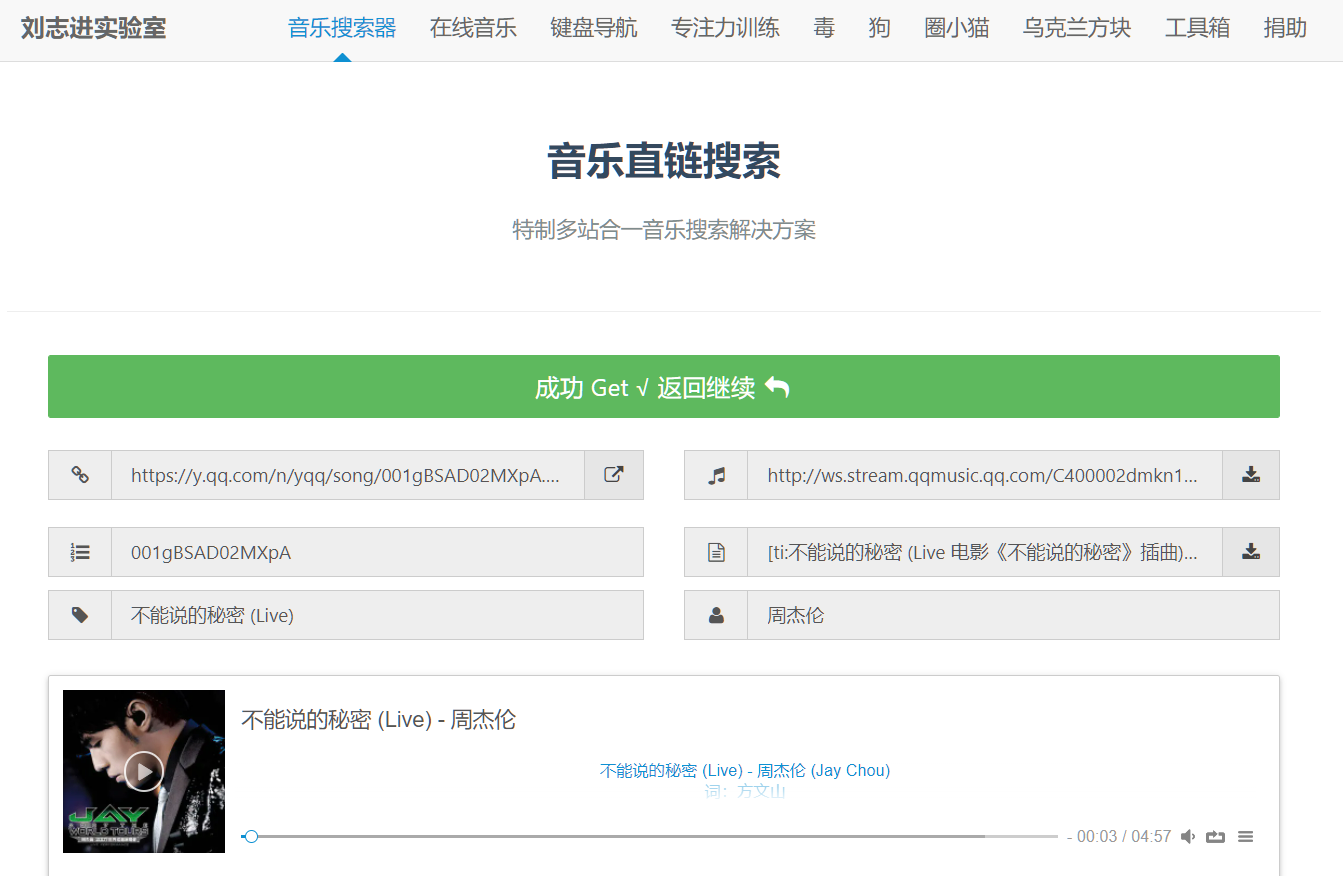The width and height of the screenshot is (1343, 876).
Task: Click the chain link icon beside song URL
Action: coord(80,475)
